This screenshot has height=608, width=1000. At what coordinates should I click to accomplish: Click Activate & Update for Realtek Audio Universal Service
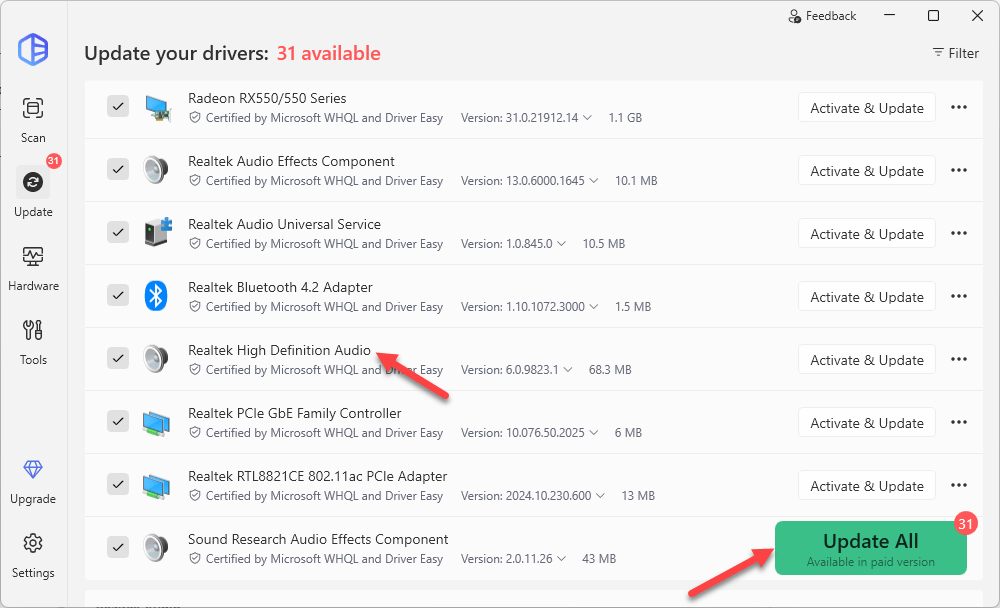[x=866, y=234]
